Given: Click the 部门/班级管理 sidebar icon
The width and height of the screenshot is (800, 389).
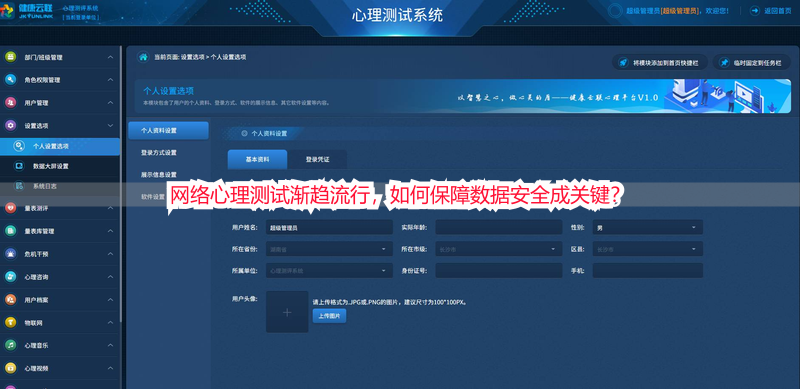Looking at the screenshot, I should click(10, 57).
